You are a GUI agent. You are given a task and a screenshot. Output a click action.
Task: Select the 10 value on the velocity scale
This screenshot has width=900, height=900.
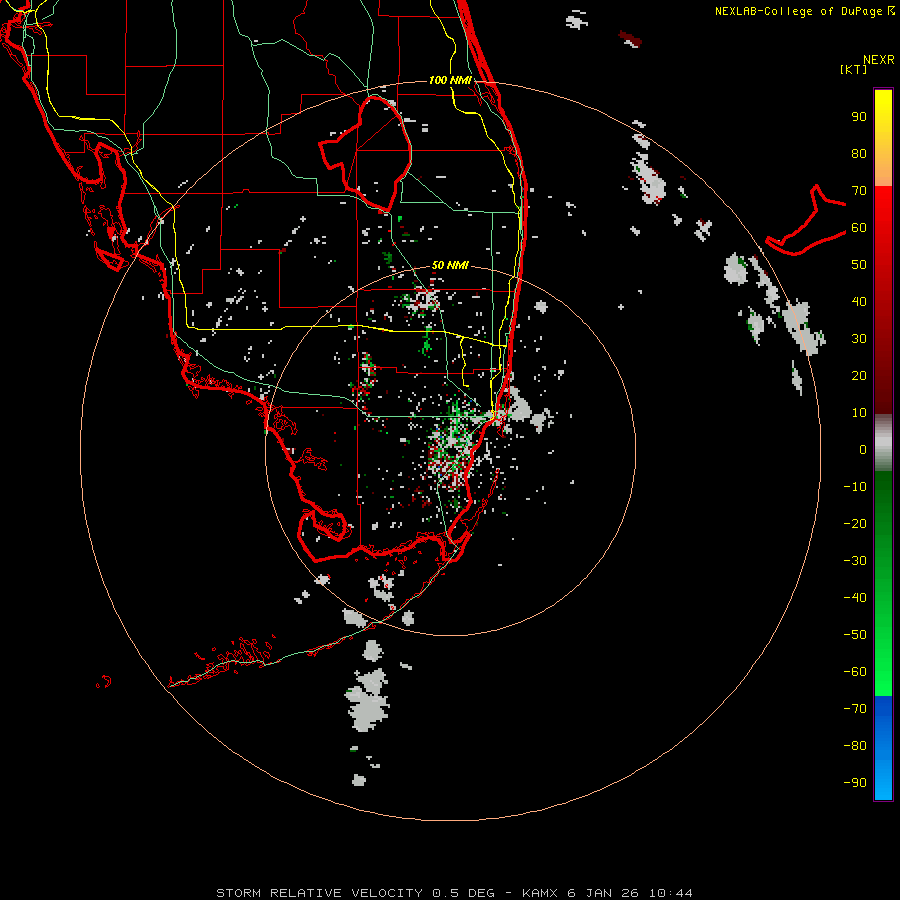click(x=859, y=413)
